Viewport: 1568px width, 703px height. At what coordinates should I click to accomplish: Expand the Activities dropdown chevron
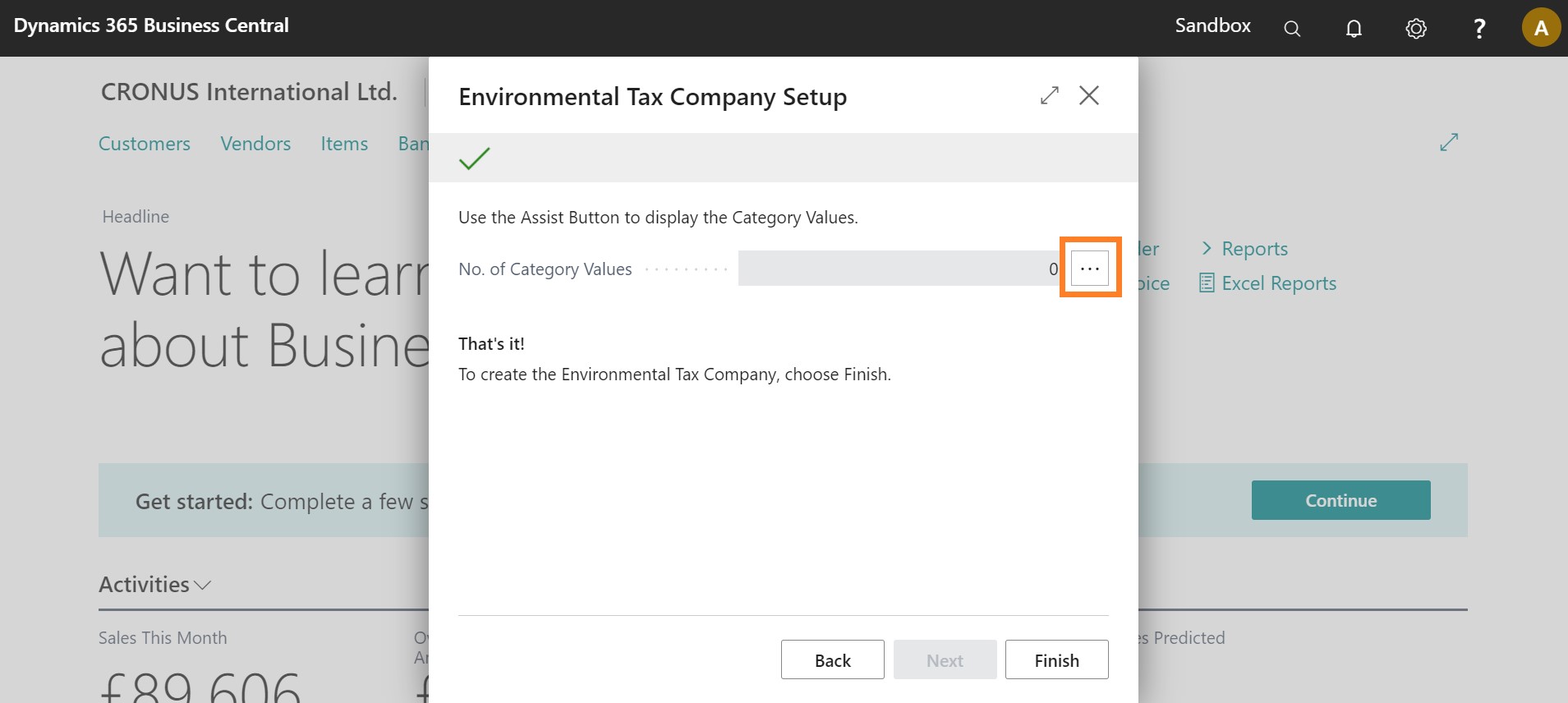point(203,585)
